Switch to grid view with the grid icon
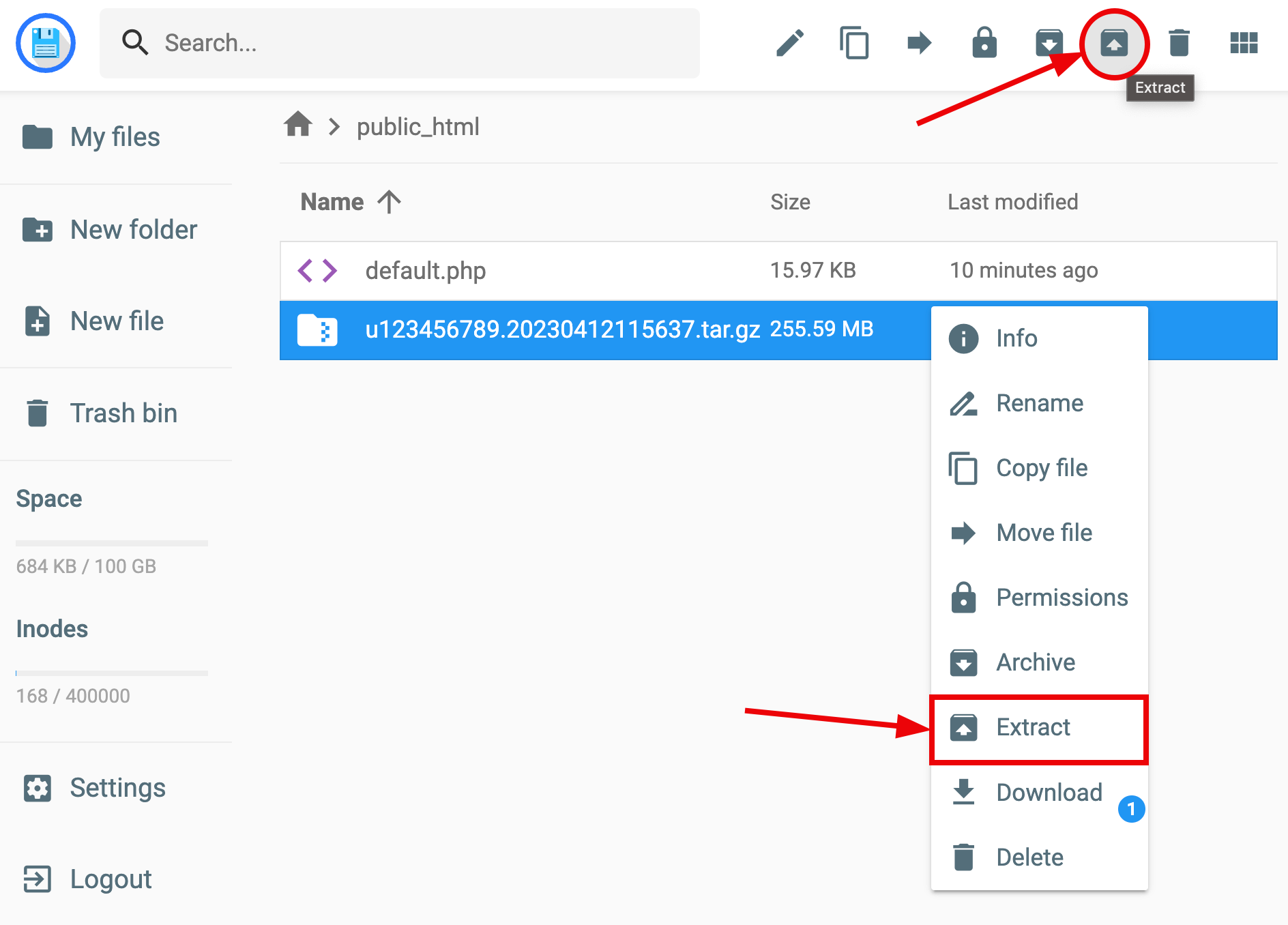This screenshot has width=1288, height=925. 1244,43
